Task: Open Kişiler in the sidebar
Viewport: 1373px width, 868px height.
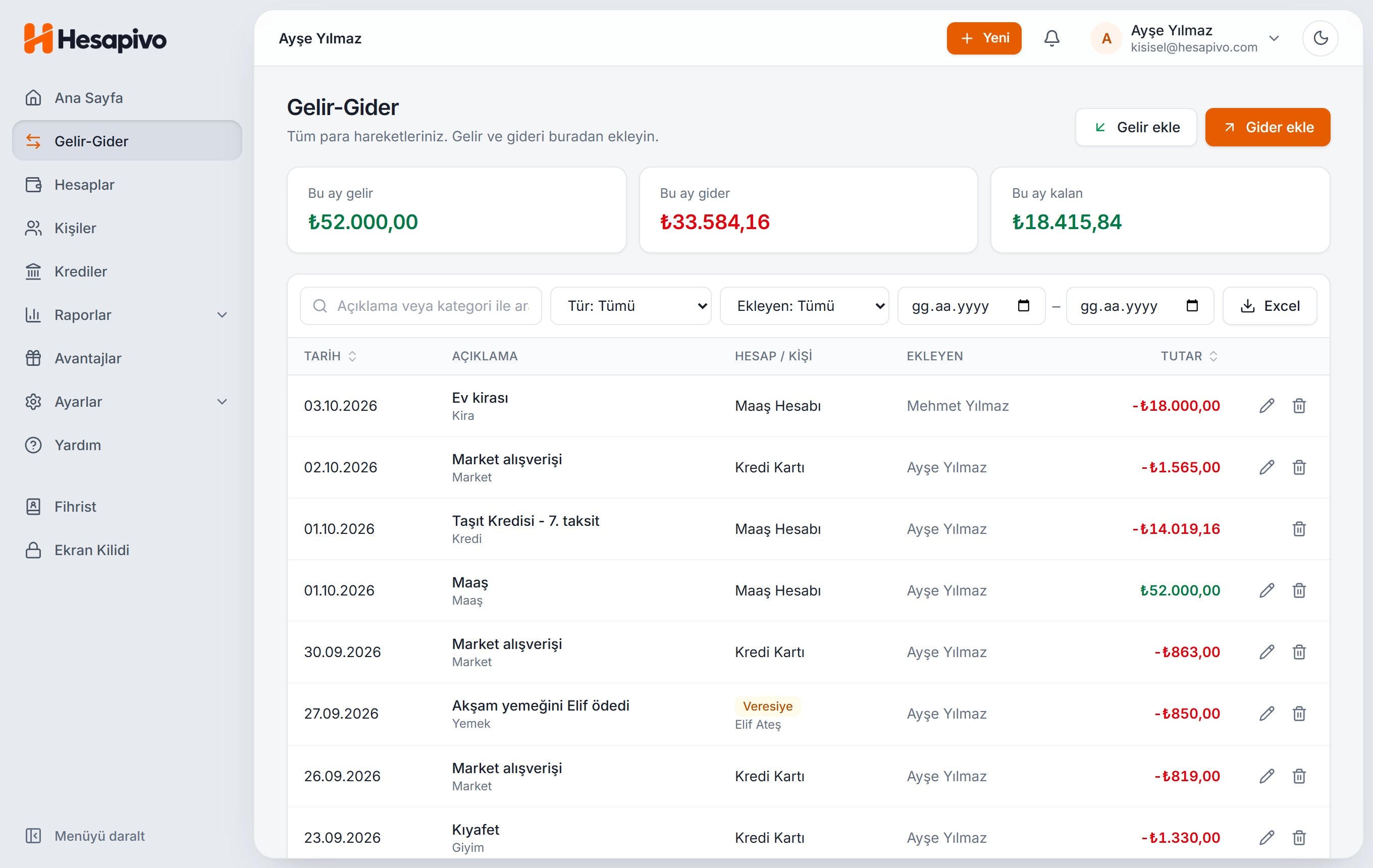Action: [x=127, y=228]
